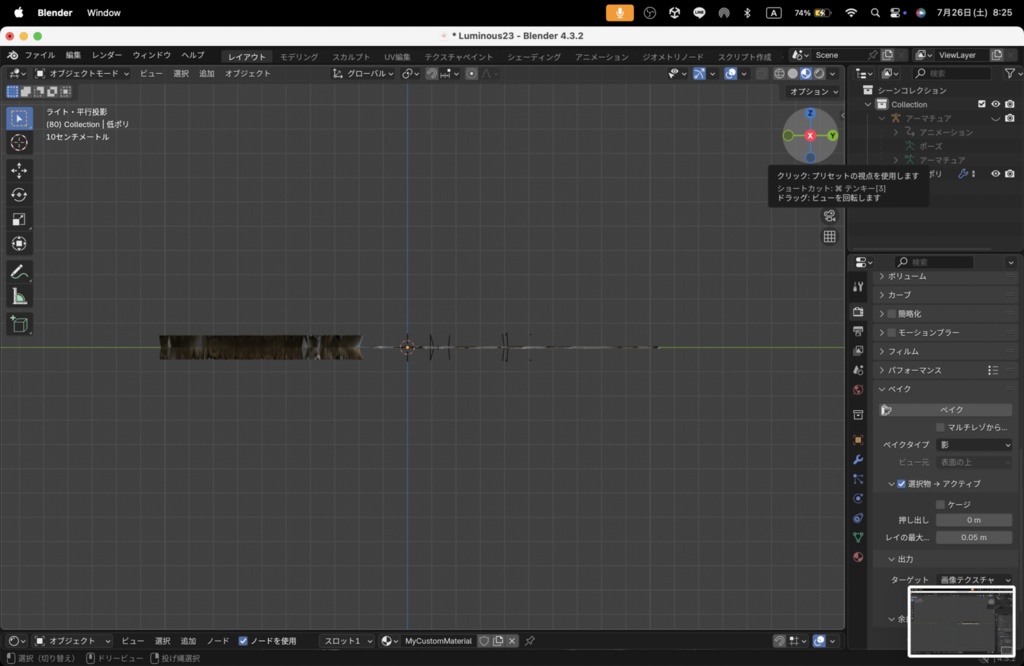The image size is (1024, 666).
Task: Enable the モーションブラー checkbox
Action: [x=891, y=333]
